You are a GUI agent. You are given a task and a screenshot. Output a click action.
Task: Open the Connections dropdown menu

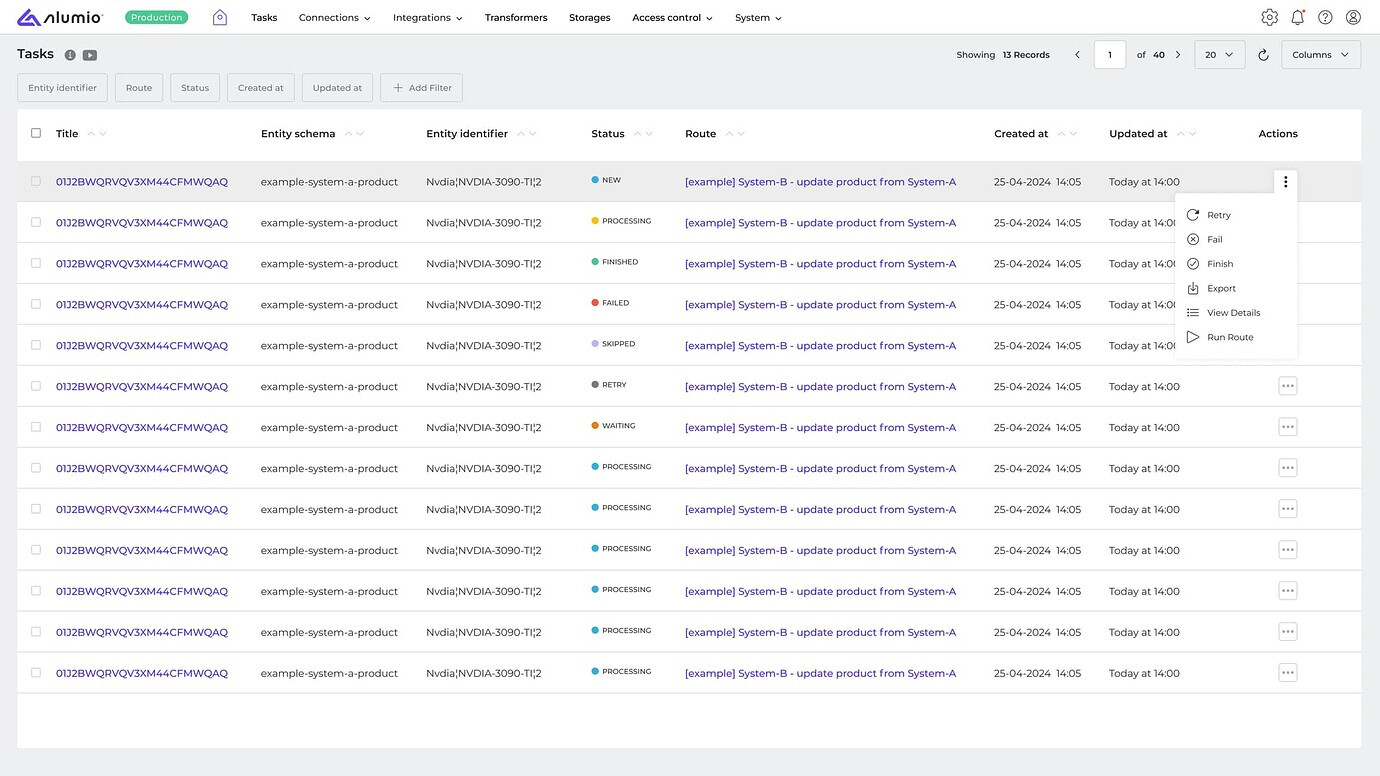tap(334, 18)
